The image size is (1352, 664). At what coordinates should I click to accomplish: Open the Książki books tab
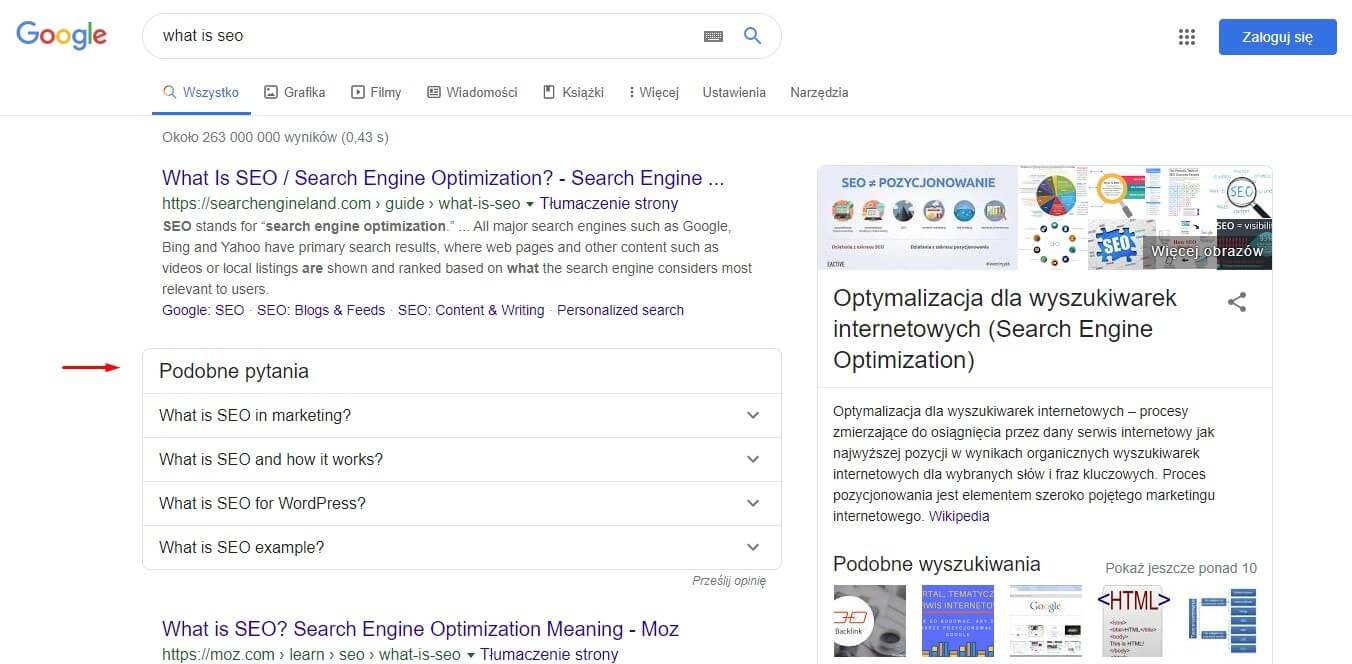coord(573,92)
